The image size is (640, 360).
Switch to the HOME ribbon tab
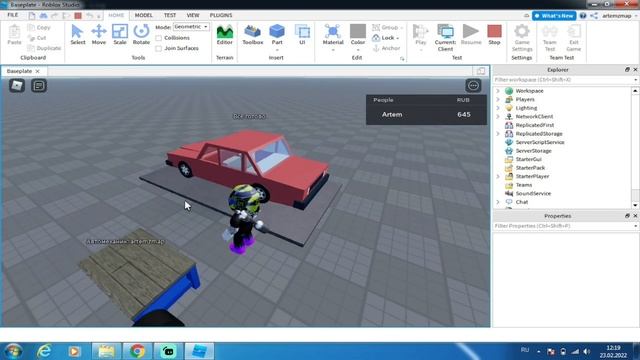click(x=116, y=15)
